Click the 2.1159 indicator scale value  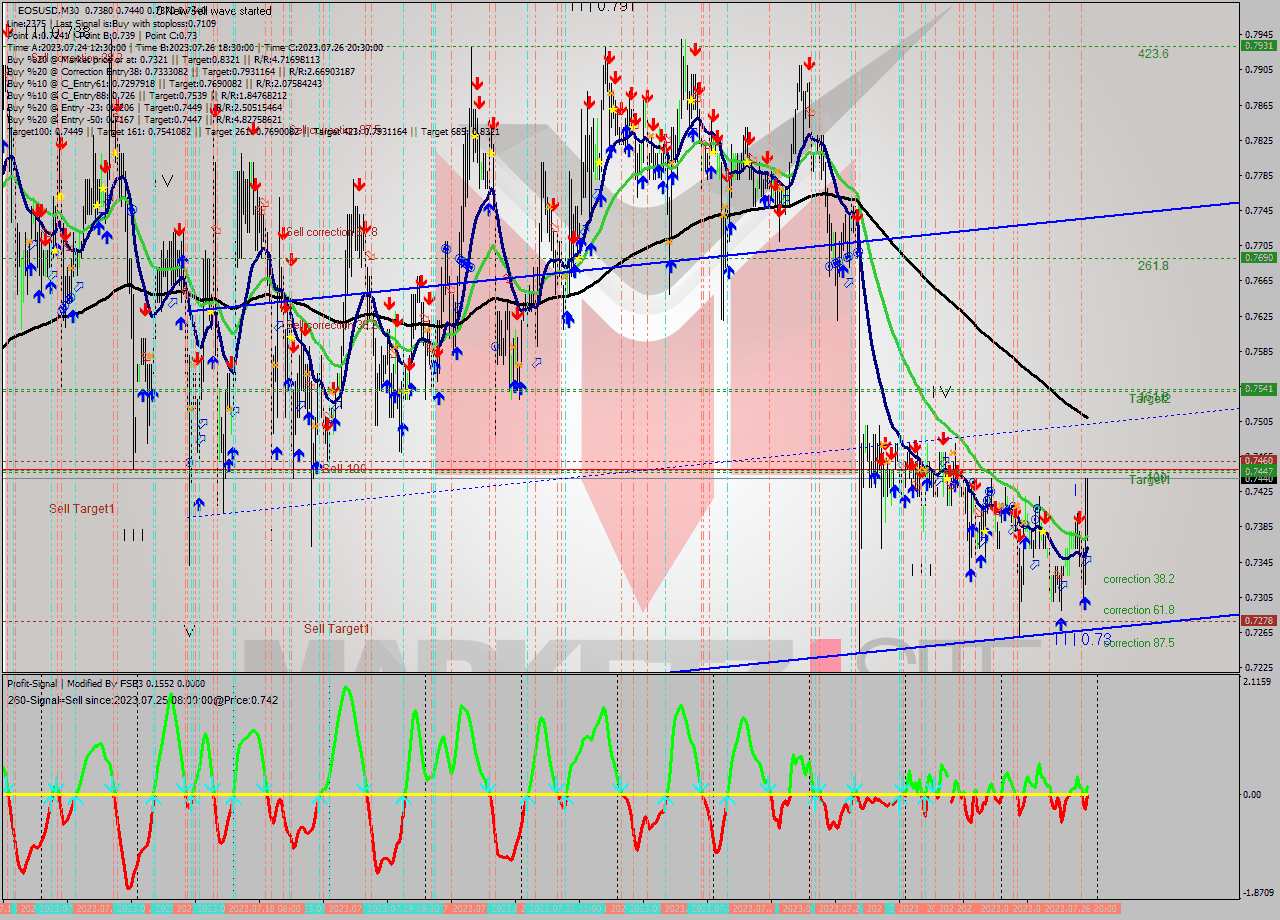coord(1258,681)
